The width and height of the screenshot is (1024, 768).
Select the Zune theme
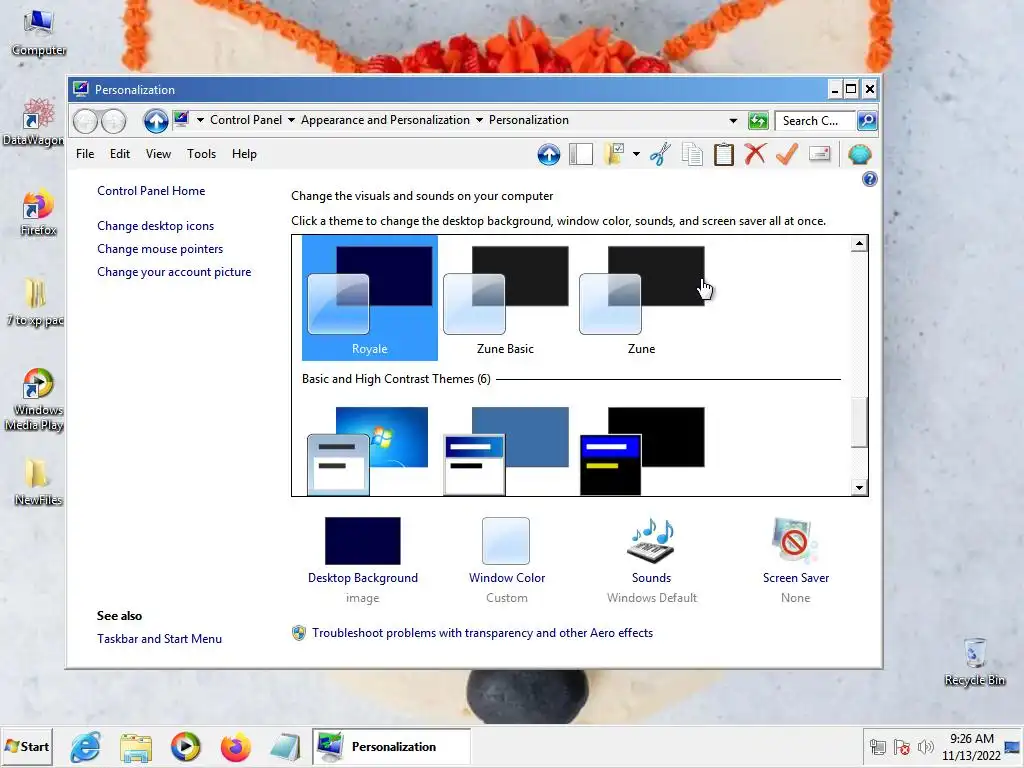coord(641,298)
